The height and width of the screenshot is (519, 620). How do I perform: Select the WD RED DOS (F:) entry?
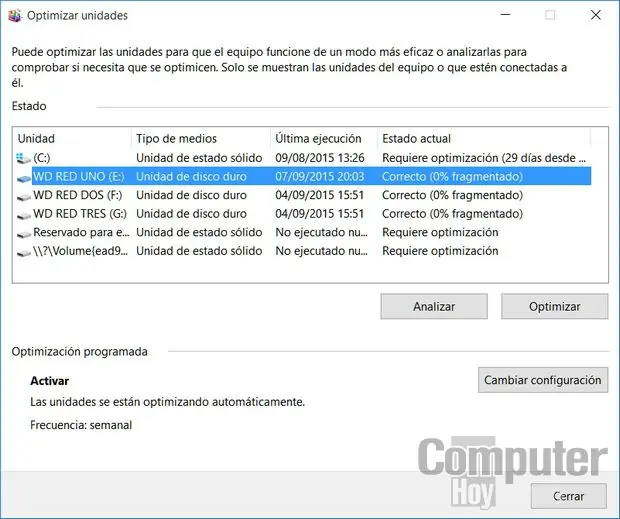pos(78,195)
